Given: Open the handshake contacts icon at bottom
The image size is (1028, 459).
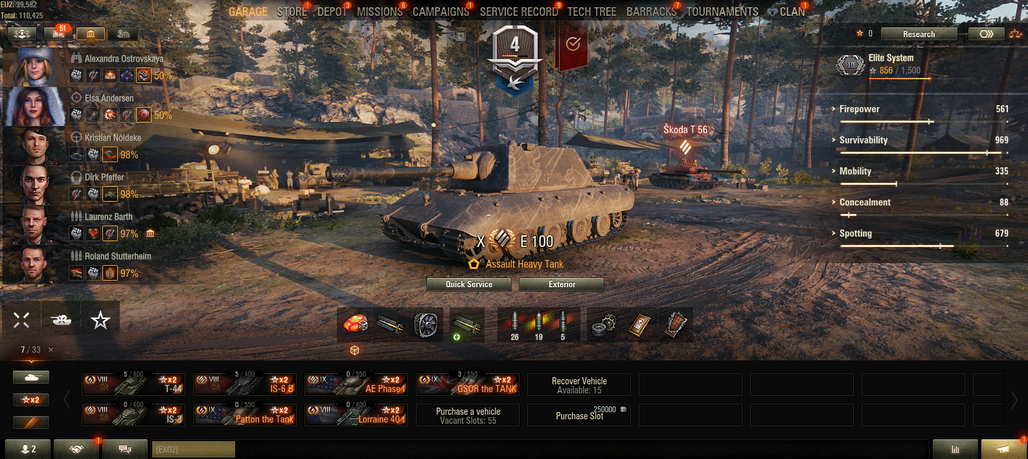Looking at the screenshot, I should 76,449.
